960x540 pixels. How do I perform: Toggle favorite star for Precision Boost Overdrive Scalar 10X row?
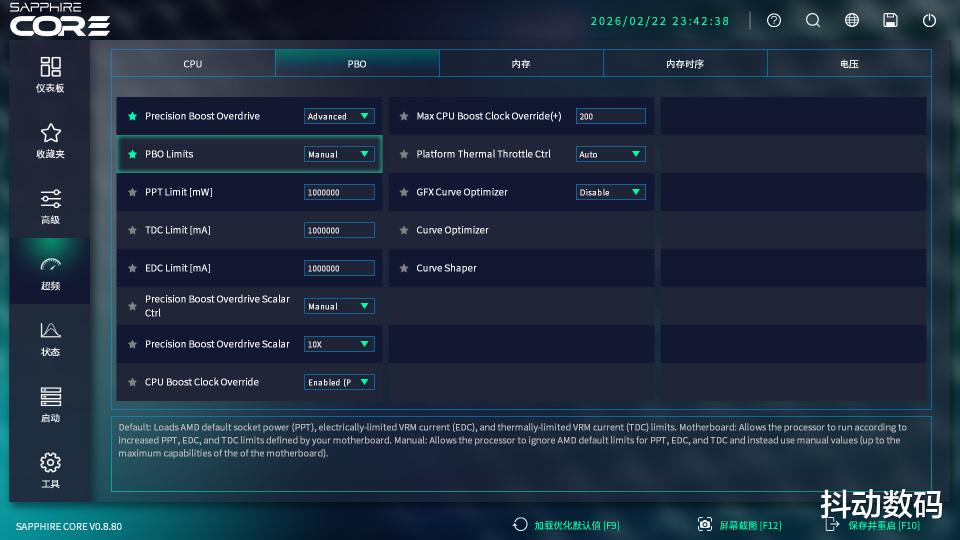[132, 344]
